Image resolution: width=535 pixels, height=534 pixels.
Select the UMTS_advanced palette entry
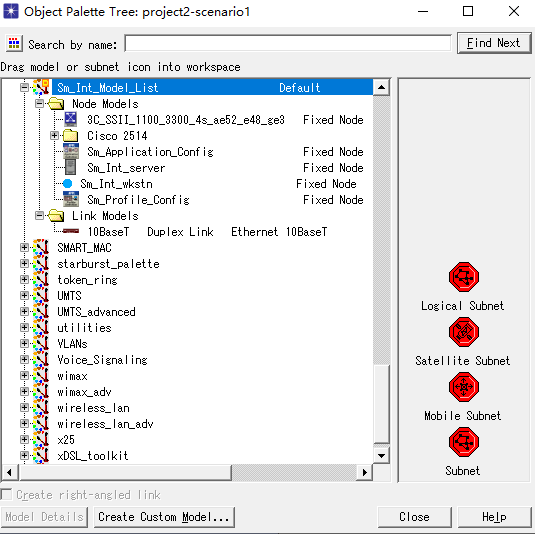click(x=96, y=312)
